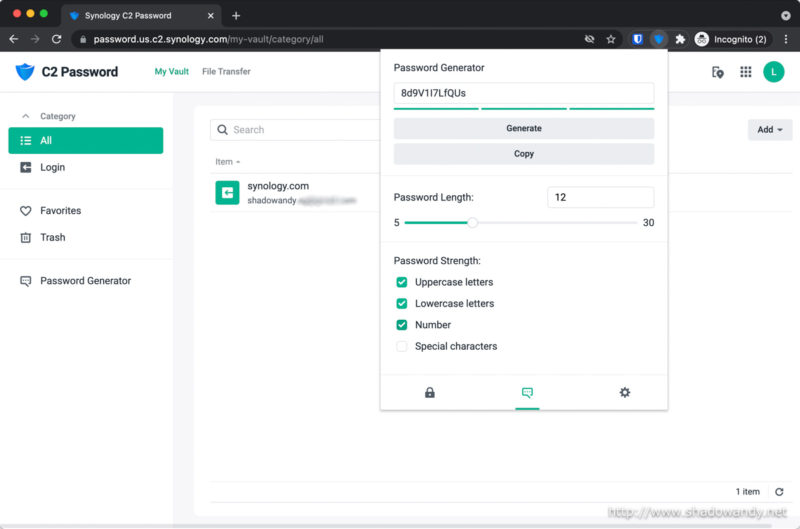Viewport: 800px width, 529px height.
Task: Open settings gear in extension popup
Action: tap(625, 393)
